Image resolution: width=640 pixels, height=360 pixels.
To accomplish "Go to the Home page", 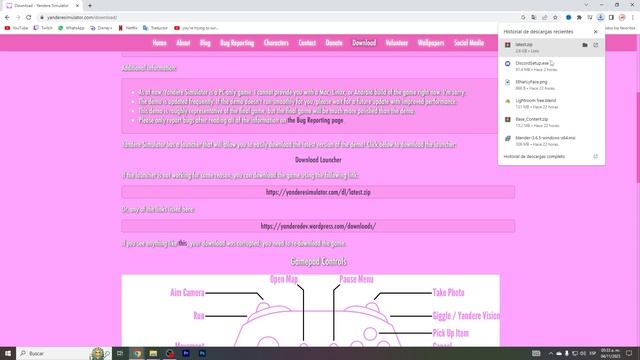I will tap(159, 43).
